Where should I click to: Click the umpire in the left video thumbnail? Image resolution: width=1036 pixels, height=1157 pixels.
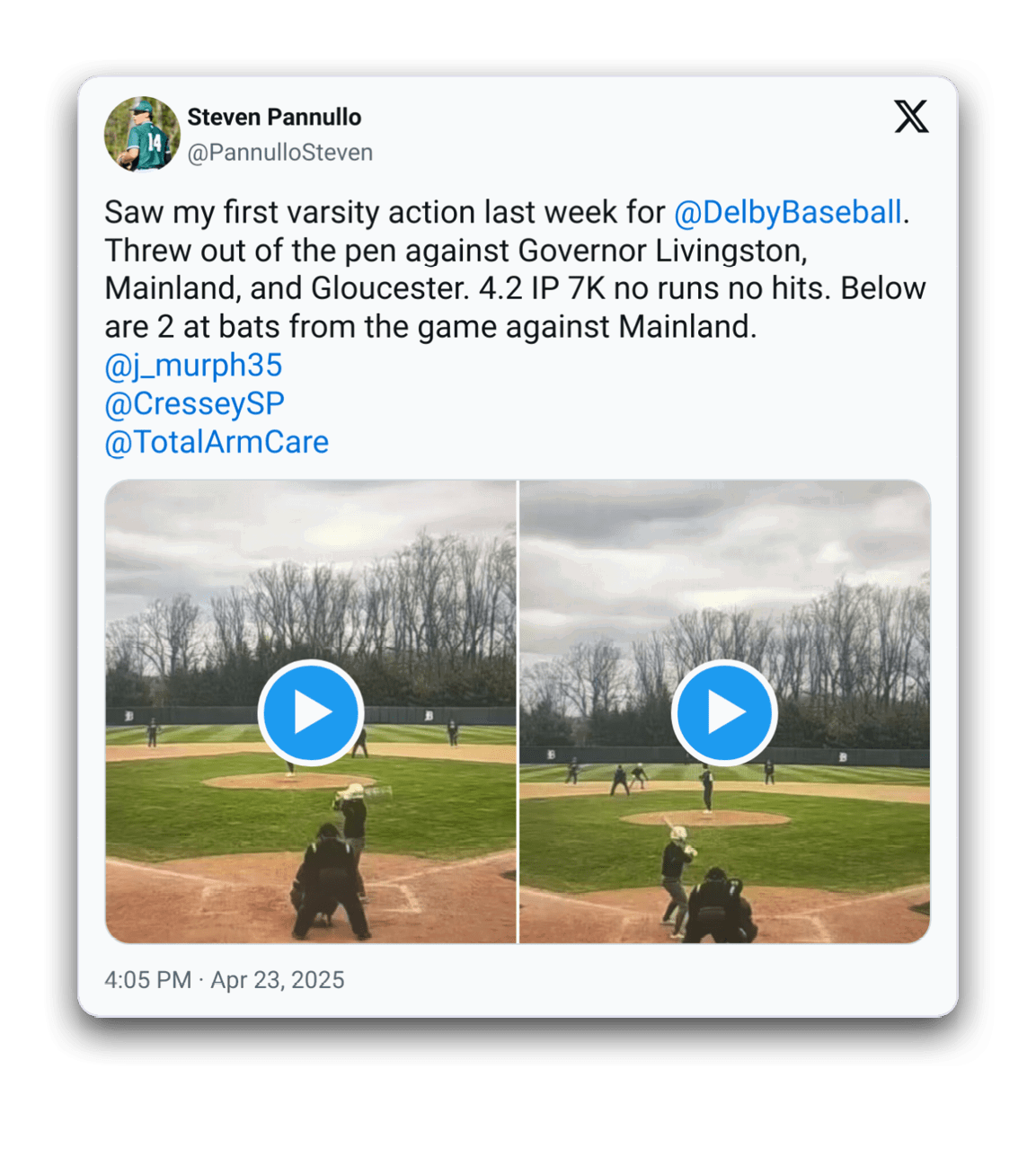pyautogui.click(x=330, y=883)
